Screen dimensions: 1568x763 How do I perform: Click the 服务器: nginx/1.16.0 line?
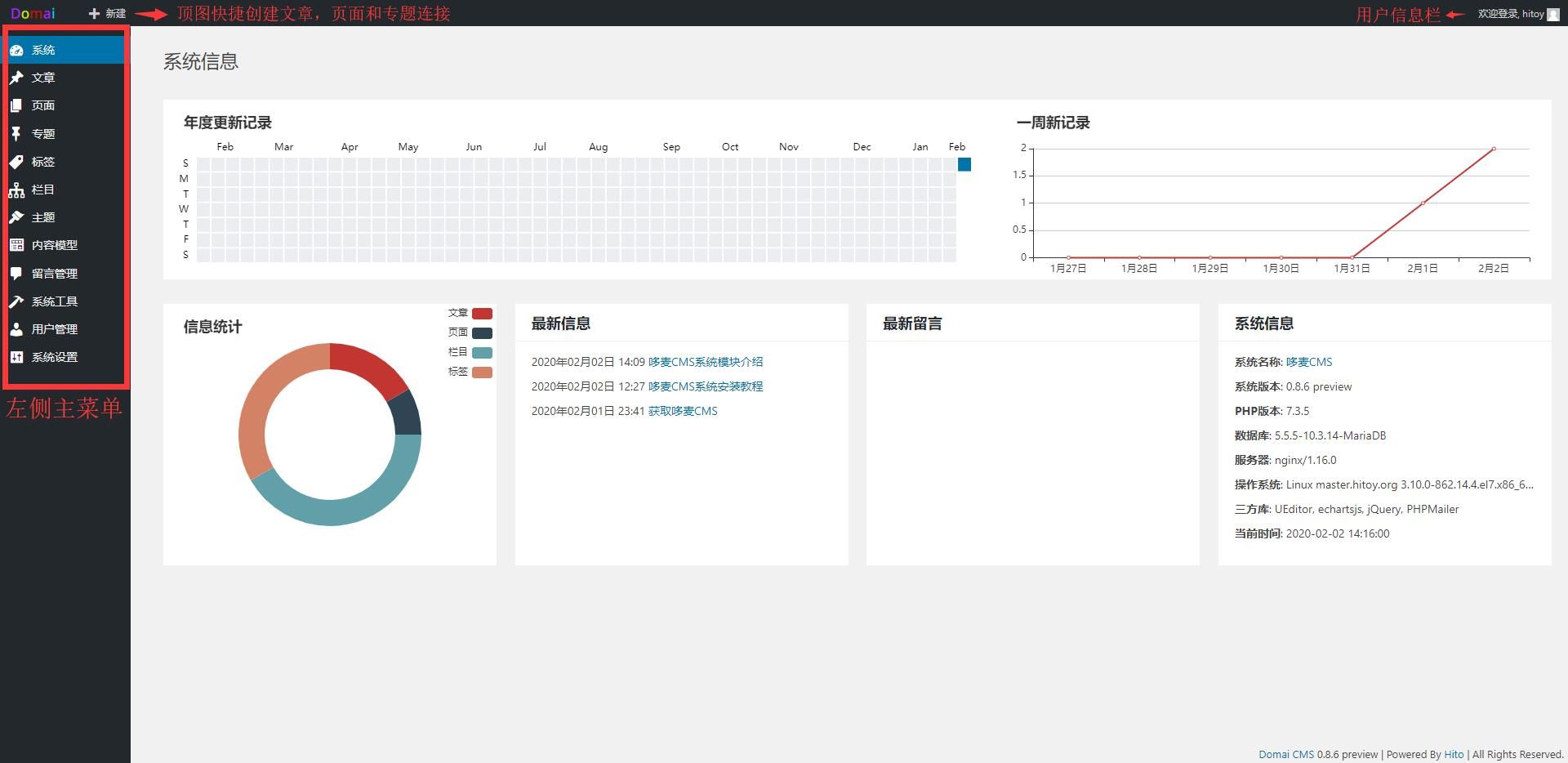tap(1285, 460)
